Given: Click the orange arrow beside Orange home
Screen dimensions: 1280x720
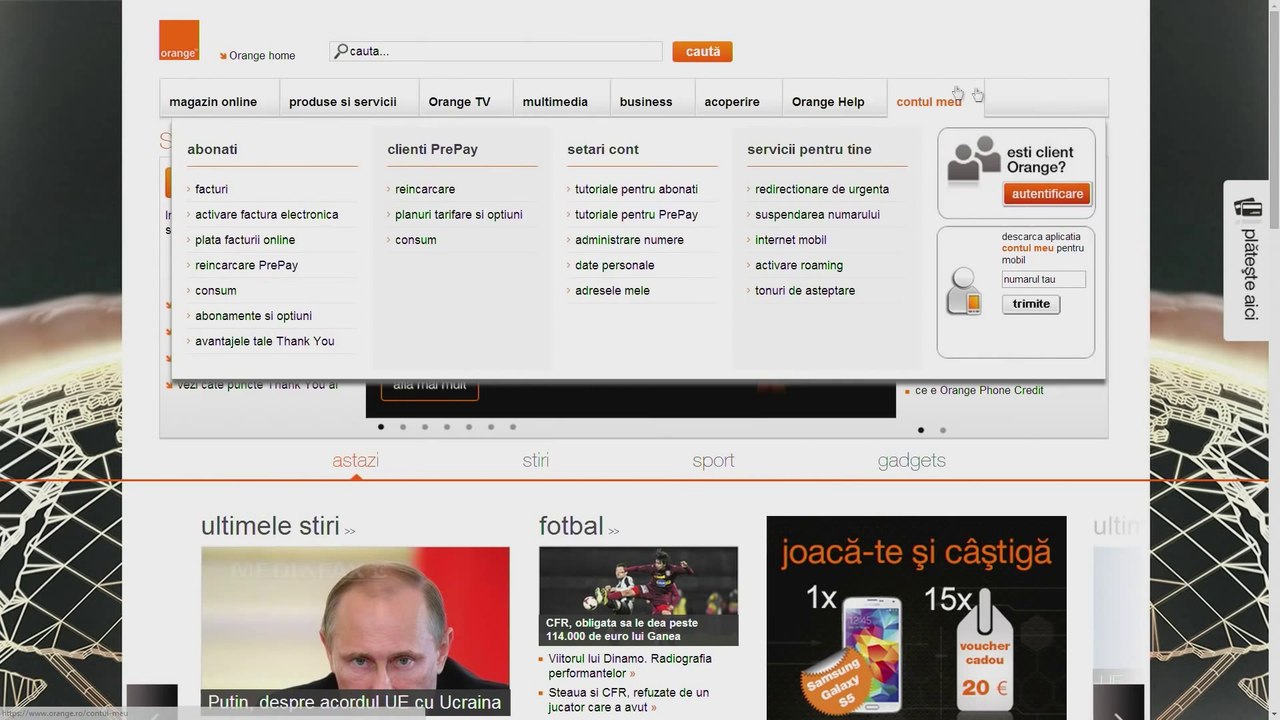Looking at the screenshot, I should pyautogui.click(x=223, y=56).
